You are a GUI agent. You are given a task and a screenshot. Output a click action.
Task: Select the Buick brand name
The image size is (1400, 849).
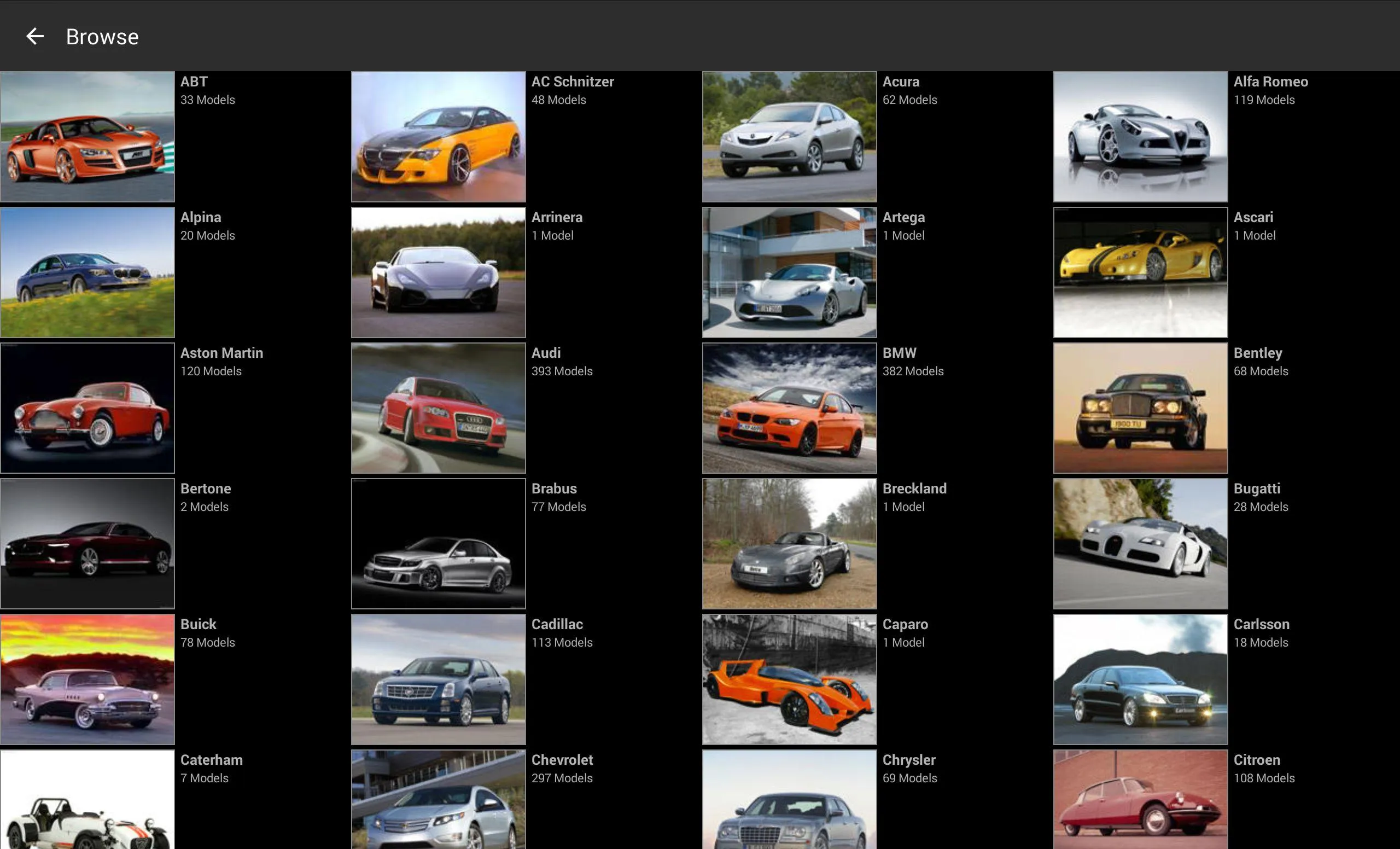point(199,625)
